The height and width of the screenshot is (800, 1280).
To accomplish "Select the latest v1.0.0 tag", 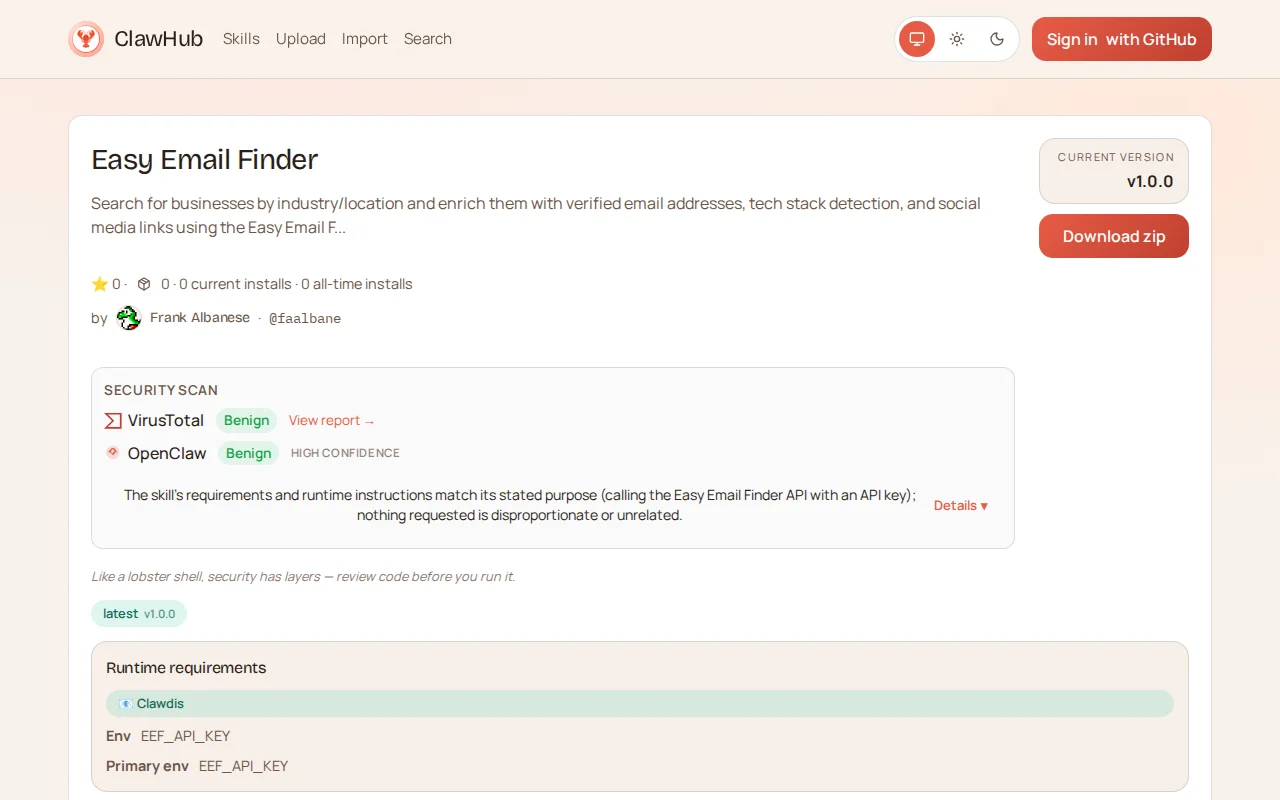I will 139,614.
